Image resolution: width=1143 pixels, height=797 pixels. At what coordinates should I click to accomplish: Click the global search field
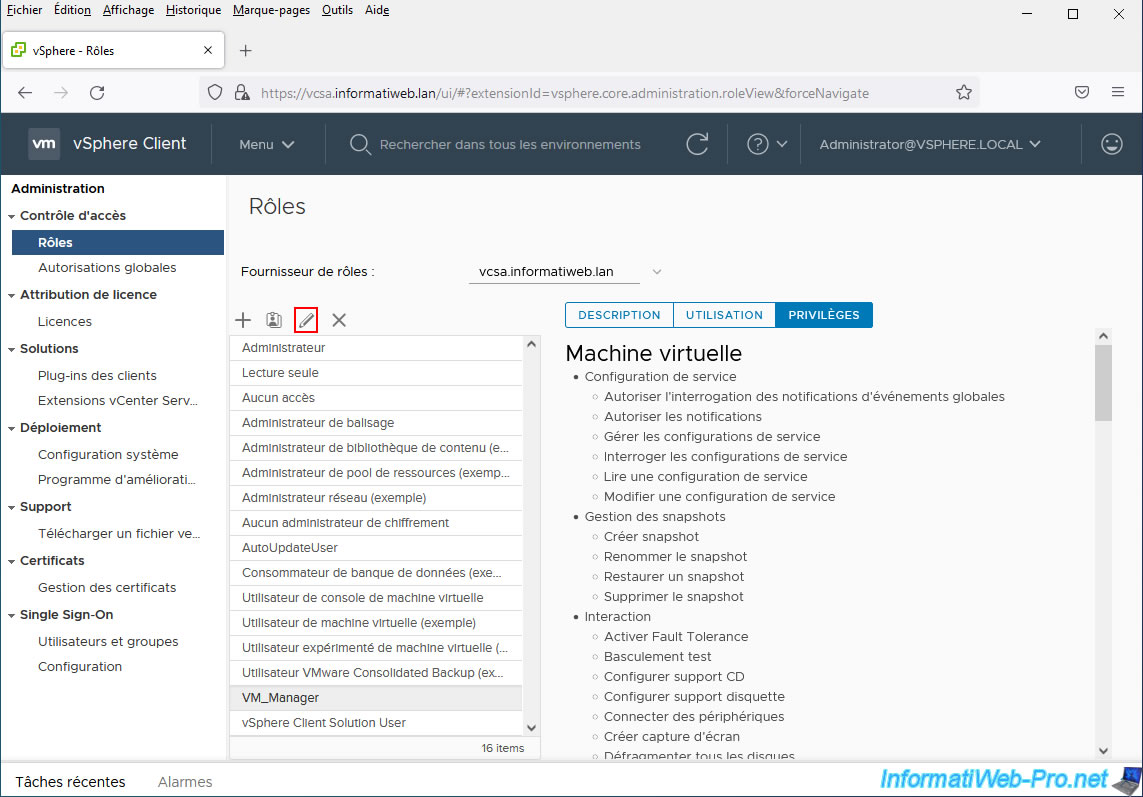pyautogui.click(x=510, y=144)
